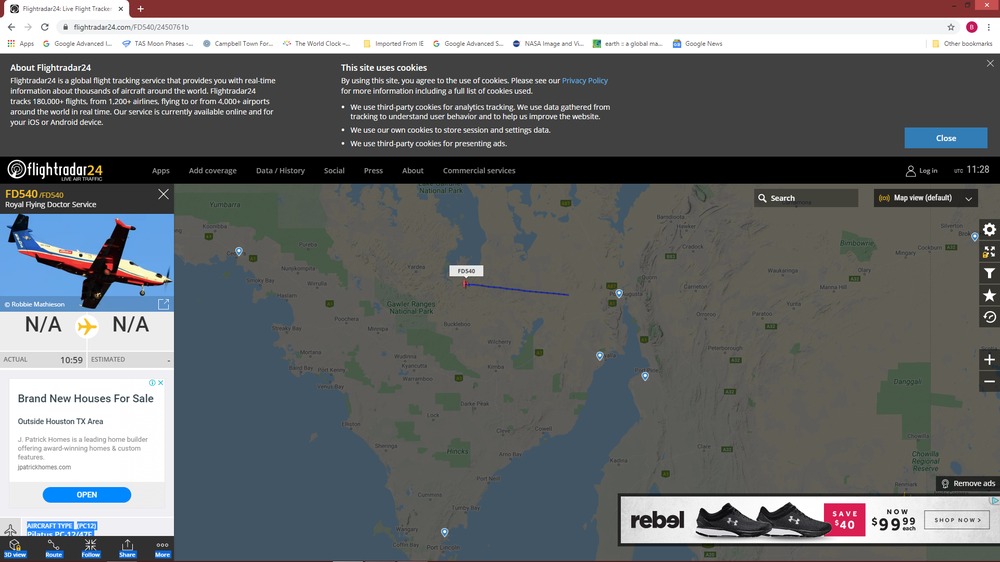Open the Data / History menu
Screen dimensions: 1000x562
280,171
